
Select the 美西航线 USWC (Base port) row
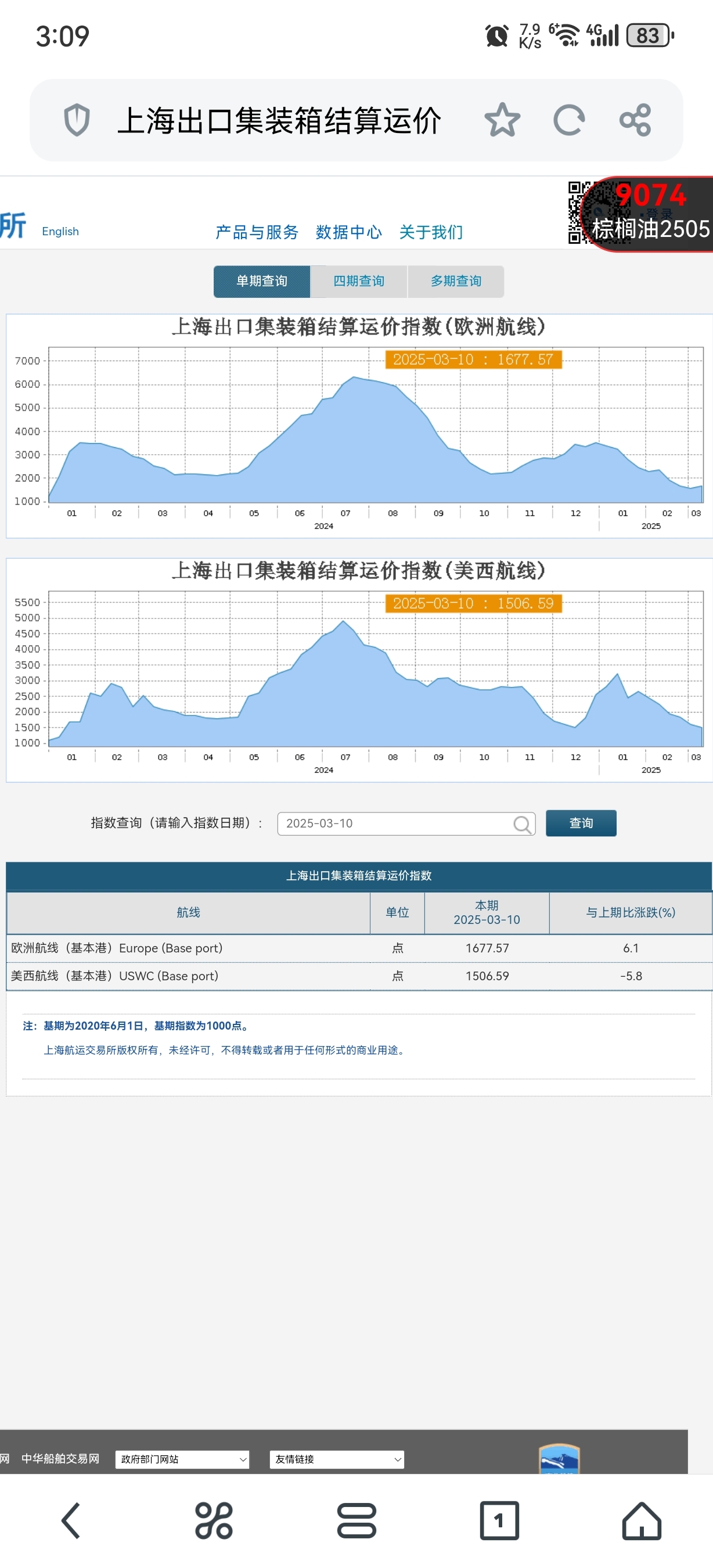(359, 976)
